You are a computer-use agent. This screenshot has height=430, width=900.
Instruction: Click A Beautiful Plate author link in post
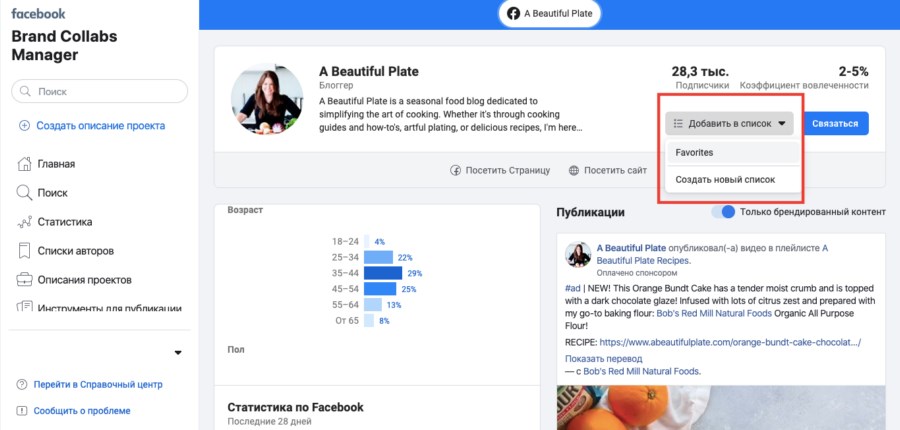(631, 249)
